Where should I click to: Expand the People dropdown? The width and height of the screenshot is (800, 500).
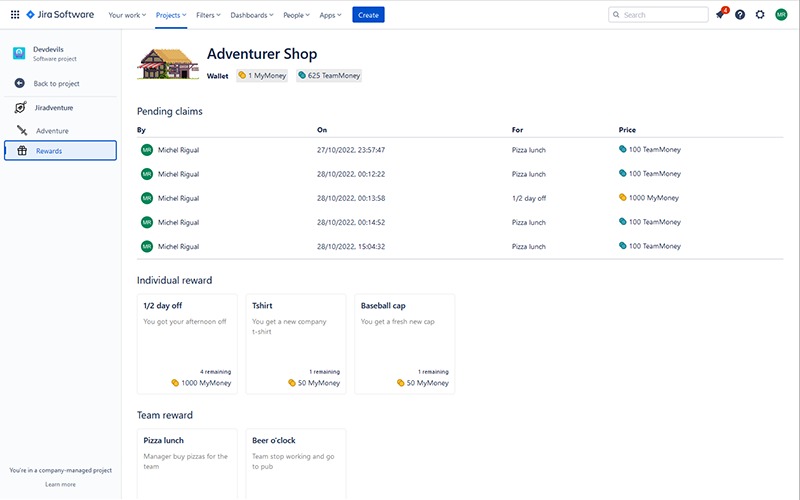coord(296,15)
